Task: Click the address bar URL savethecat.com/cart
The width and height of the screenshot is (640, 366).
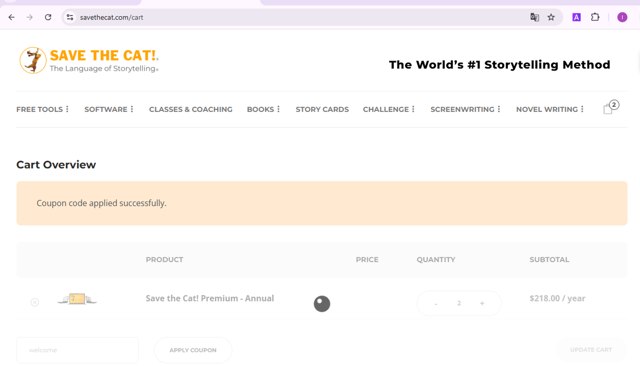Action: pos(111,17)
